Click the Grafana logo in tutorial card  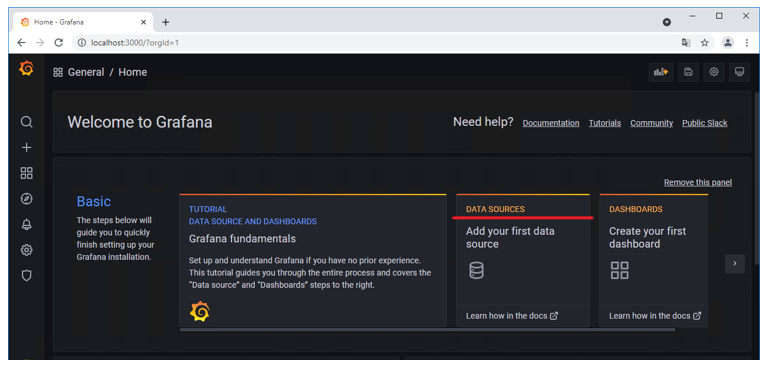200,312
